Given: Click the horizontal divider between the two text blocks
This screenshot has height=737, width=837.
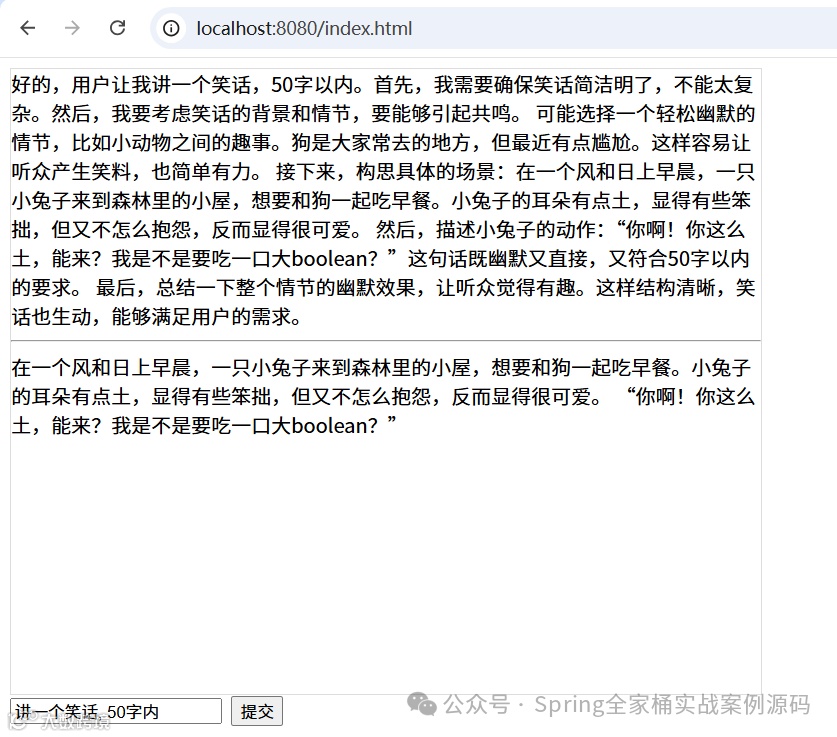Looking at the screenshot, I should [385, 340].
